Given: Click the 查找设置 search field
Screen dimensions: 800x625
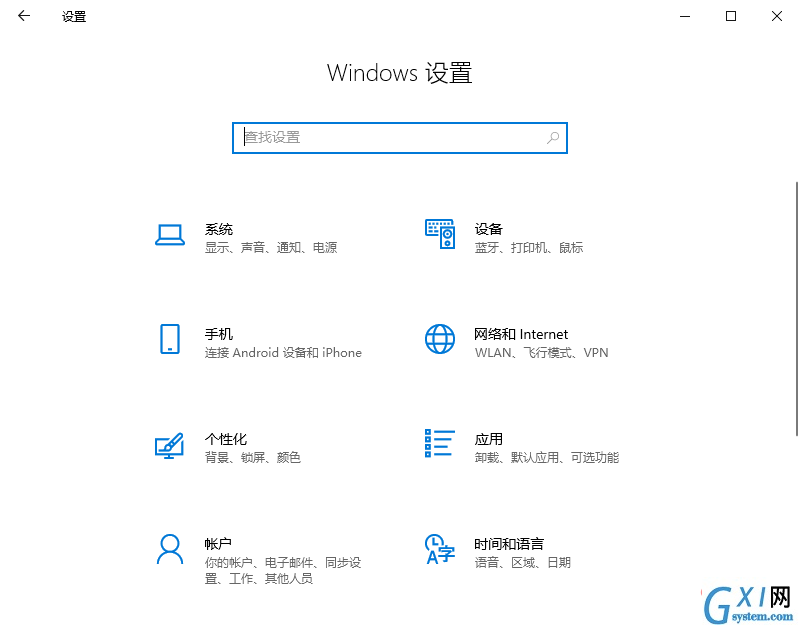Looking at the screenshot, I should (x=399, y=138).
